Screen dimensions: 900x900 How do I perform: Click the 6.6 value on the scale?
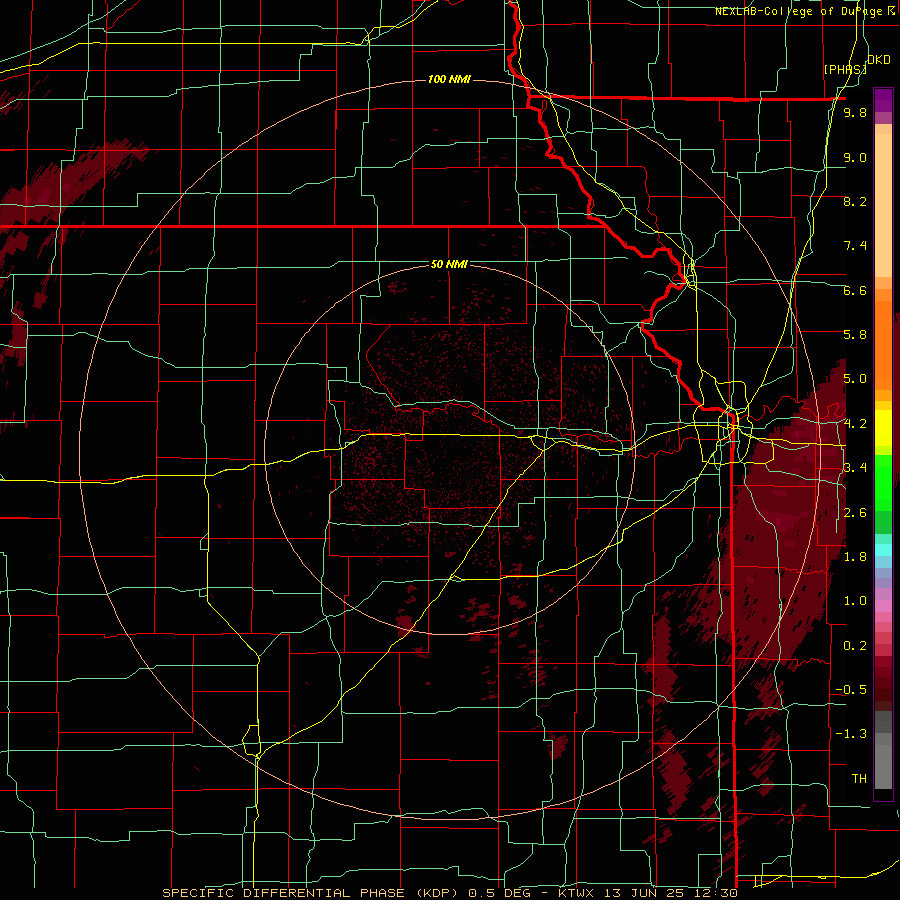855,290
